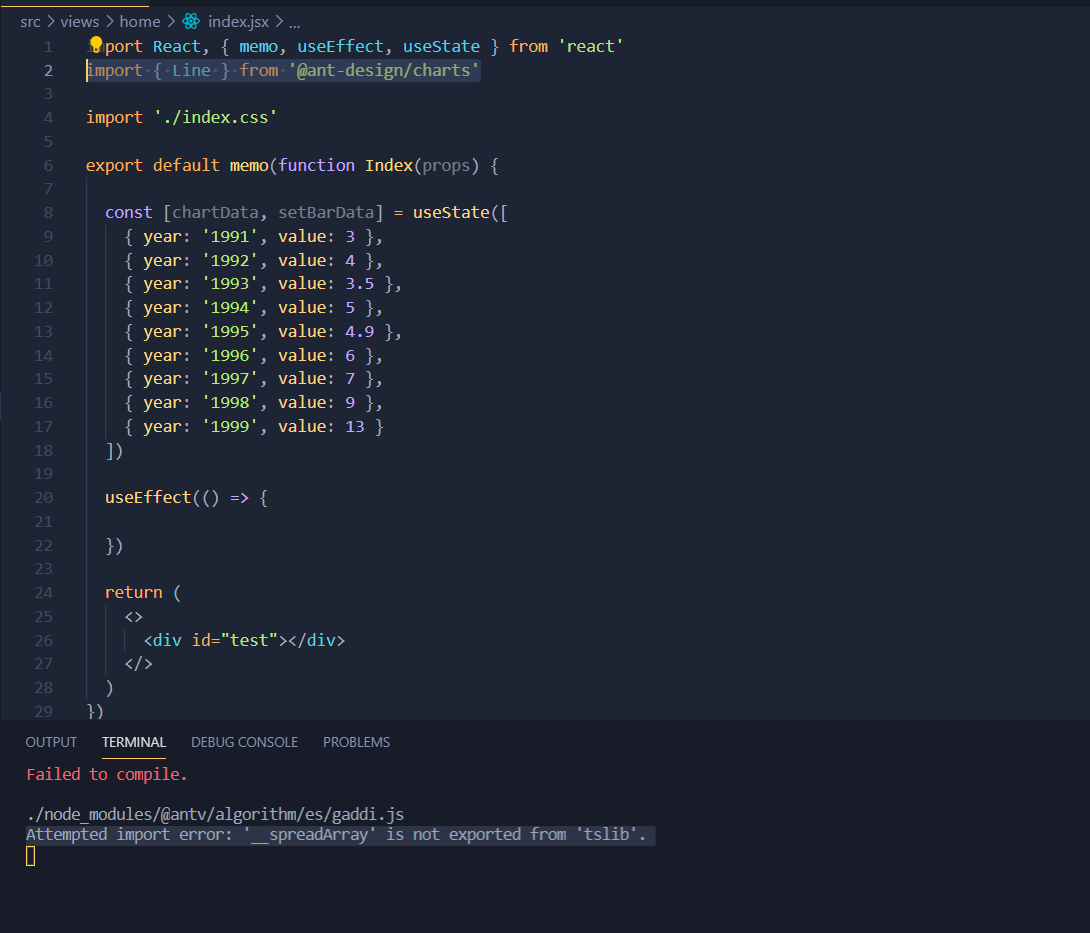Screen dimensions: 1090x933
Task: Click the value 3.5 on line 11
Action: coord(359,284)
